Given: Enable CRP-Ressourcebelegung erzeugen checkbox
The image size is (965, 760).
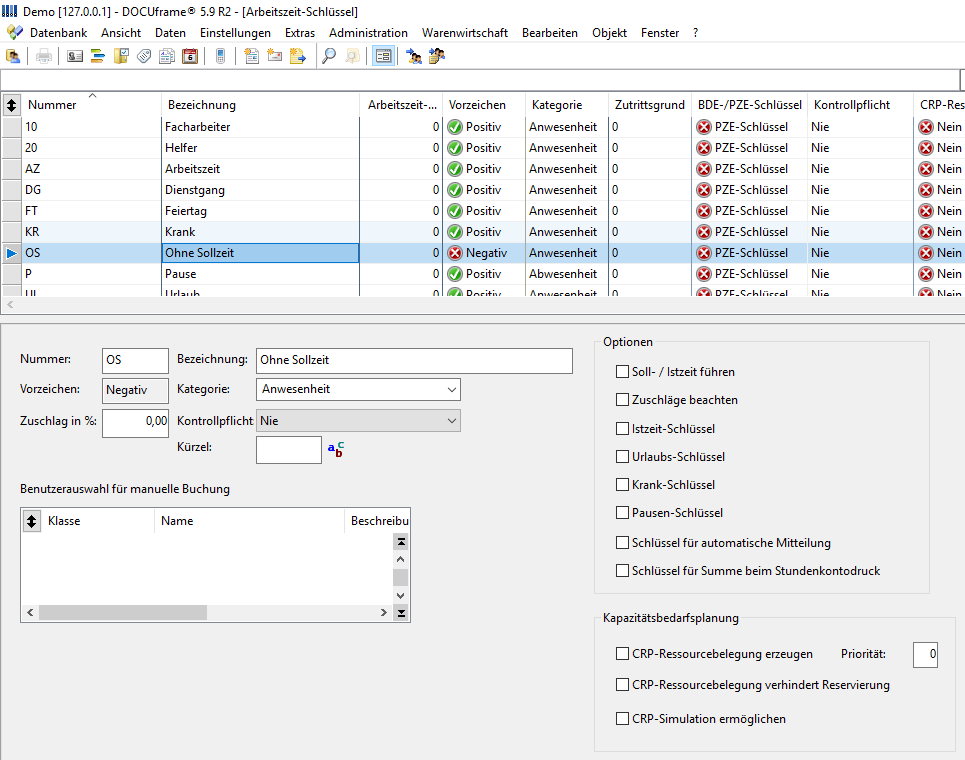Looking at the screenshot, I should (622, 654).
